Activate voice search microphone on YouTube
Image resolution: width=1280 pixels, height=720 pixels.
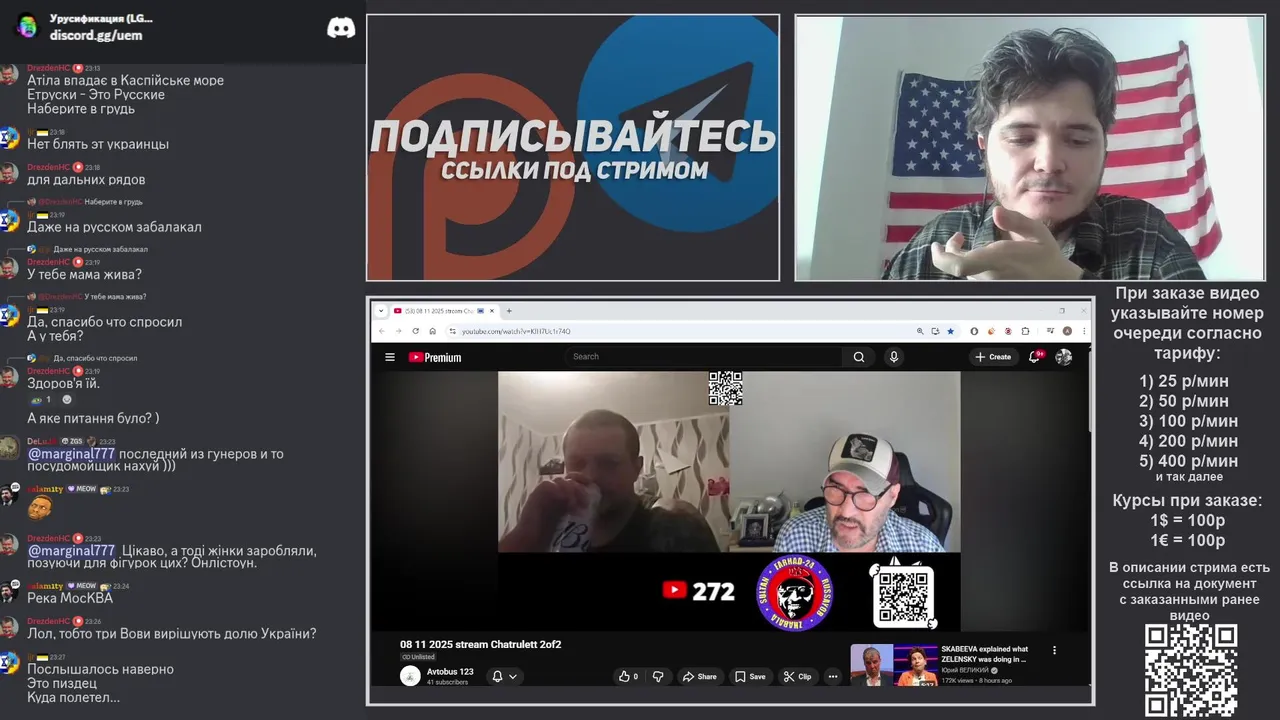(x=894, y=357)
